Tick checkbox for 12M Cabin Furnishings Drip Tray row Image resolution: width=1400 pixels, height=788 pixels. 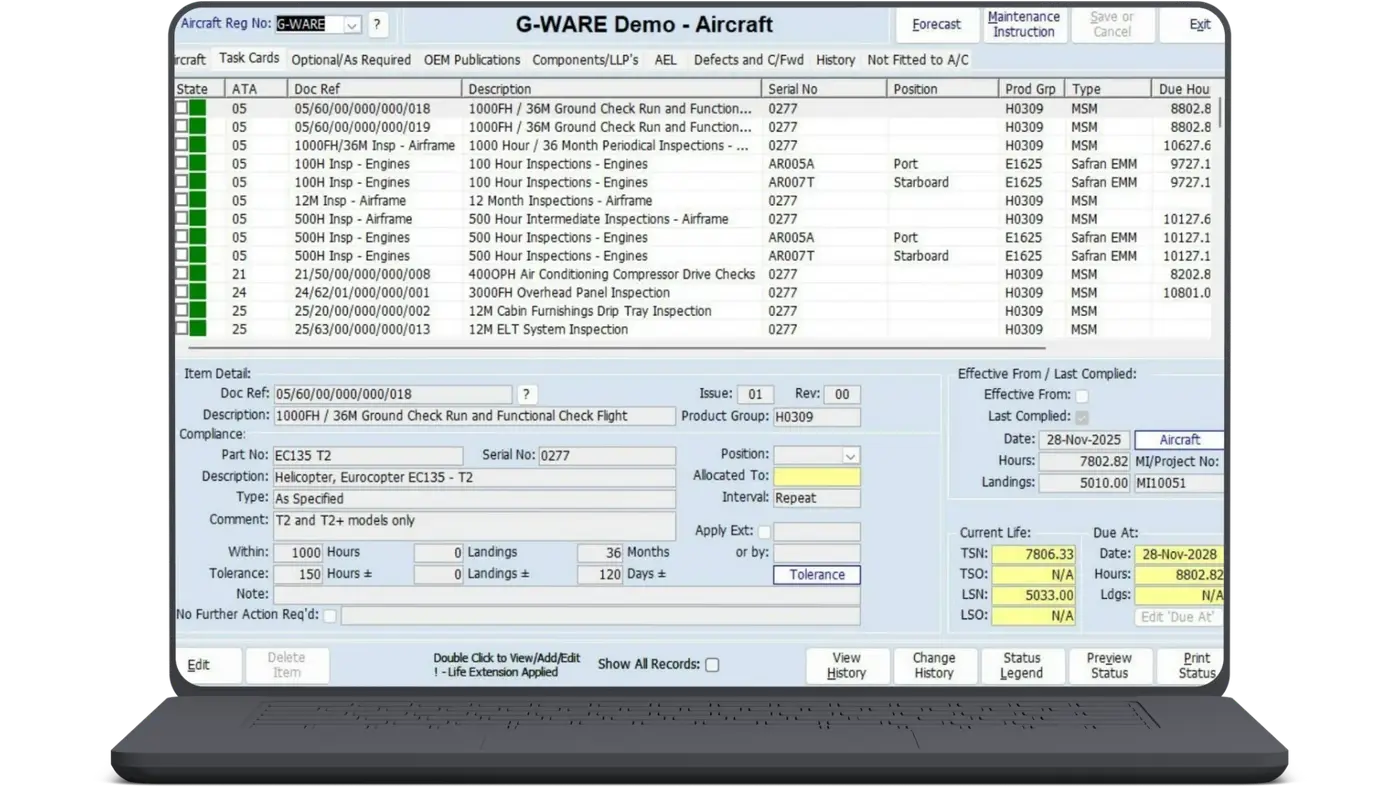pyautogui.click(x=181, y=311)
